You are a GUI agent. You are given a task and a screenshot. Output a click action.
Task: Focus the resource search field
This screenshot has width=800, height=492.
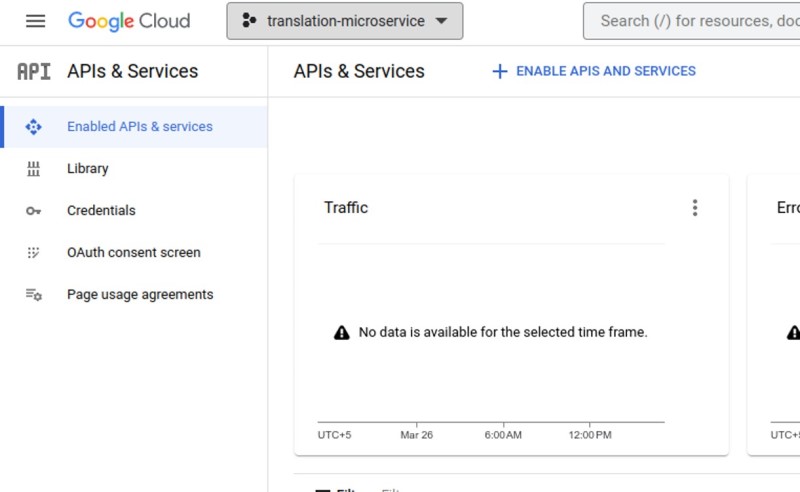click(691, 21)
